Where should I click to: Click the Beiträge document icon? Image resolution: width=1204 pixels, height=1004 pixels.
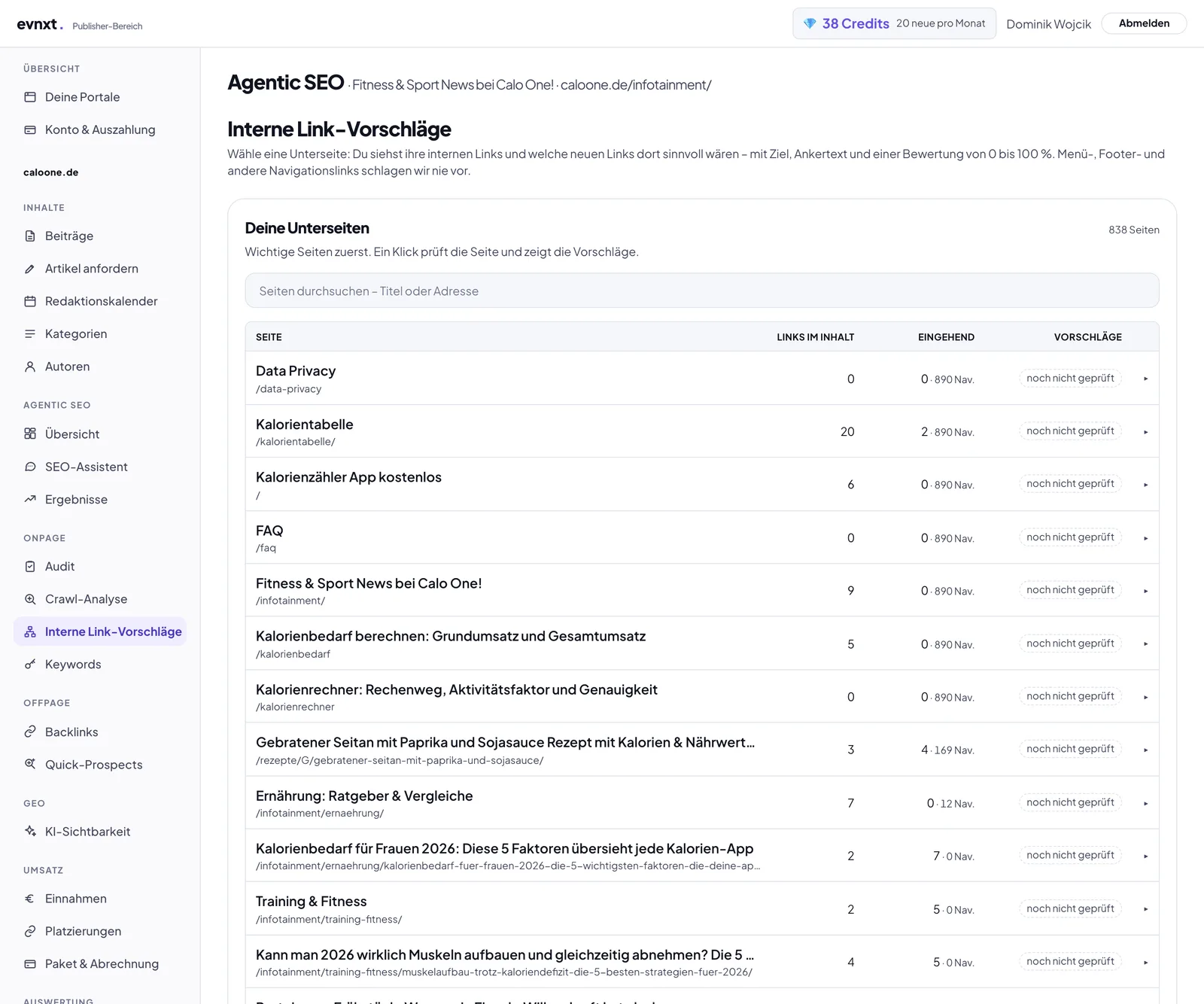30,236
